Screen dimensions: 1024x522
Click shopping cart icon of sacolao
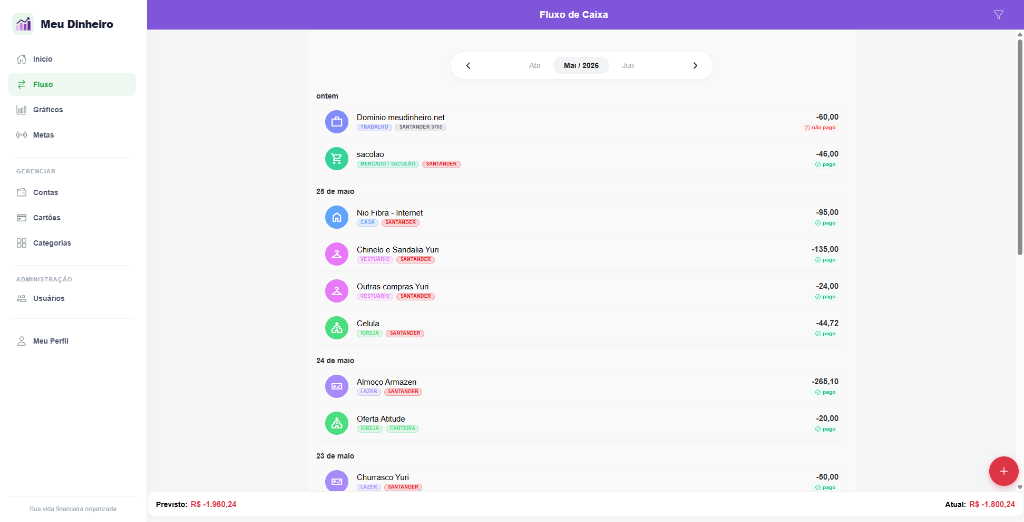[336, 159]
